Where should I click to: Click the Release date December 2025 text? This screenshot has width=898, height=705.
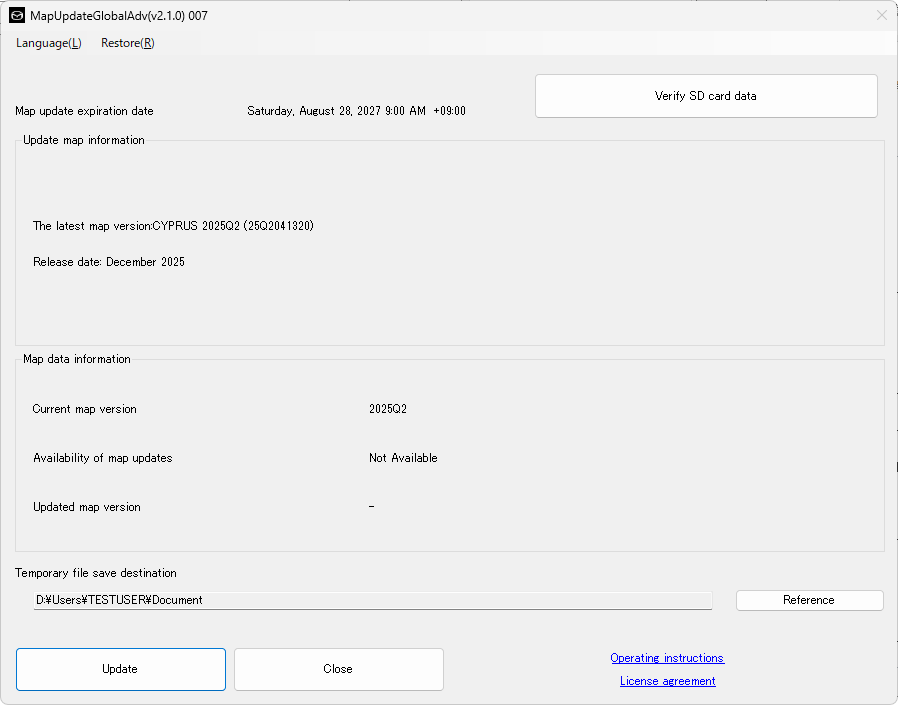coord(109,262)
